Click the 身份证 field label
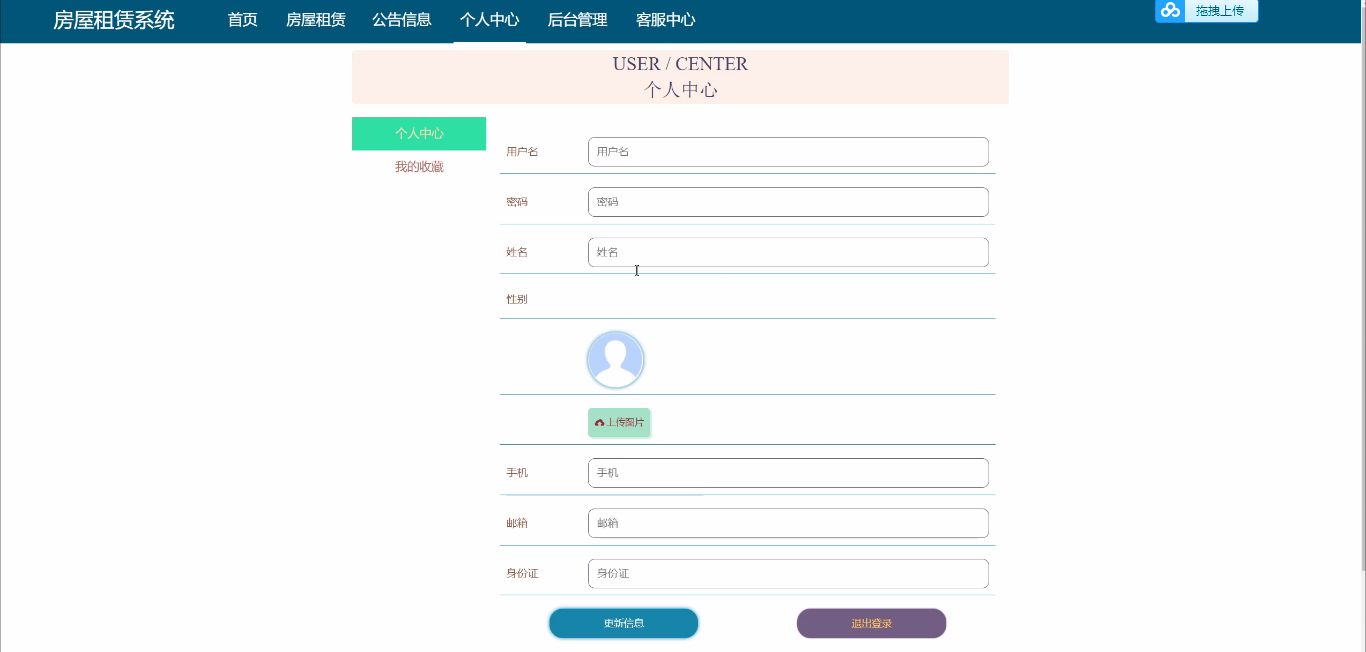The width and height of the screenshot is (1366, 652). tap(522, 574)
